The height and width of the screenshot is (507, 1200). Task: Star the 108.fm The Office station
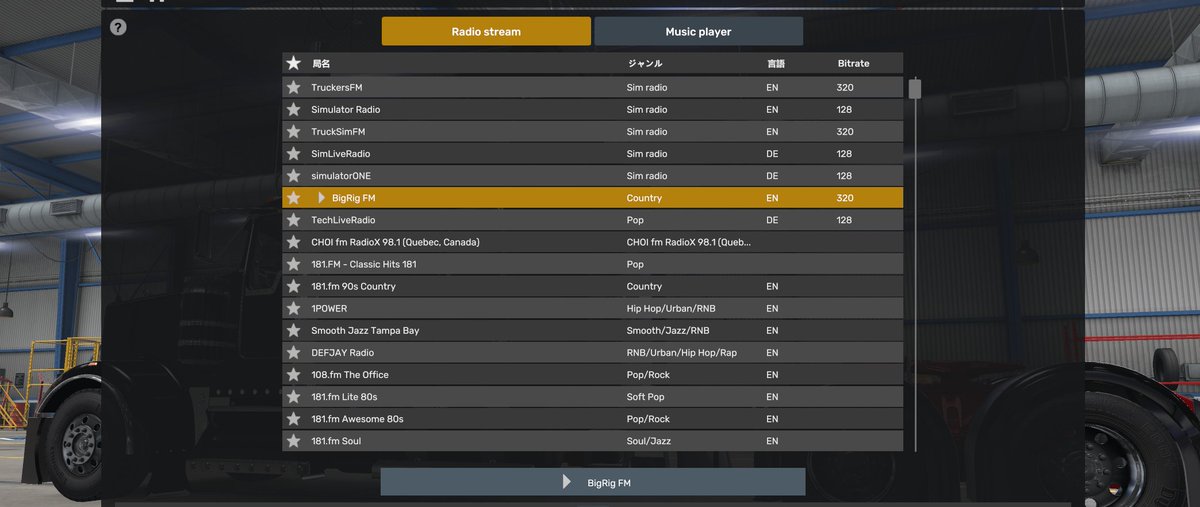pos(293,375)
